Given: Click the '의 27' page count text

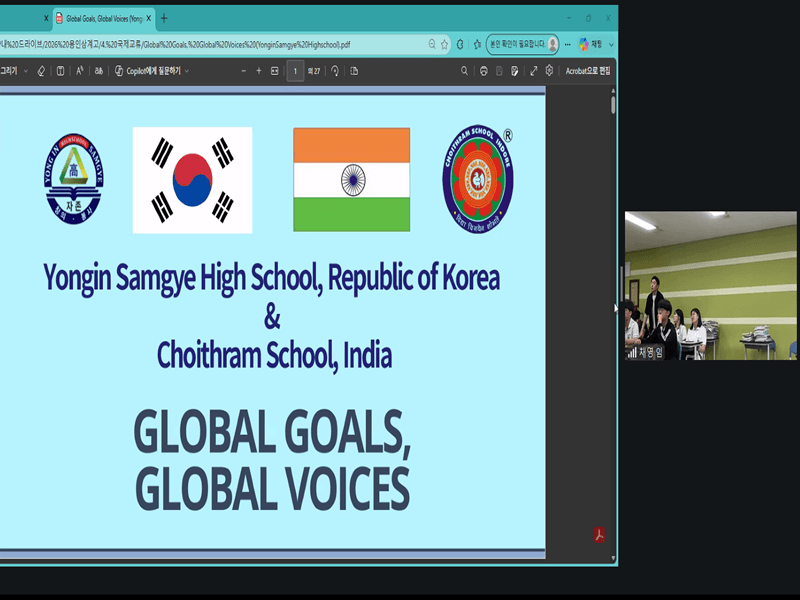Looking at the screenshot, I should click(x=314, y=71).
